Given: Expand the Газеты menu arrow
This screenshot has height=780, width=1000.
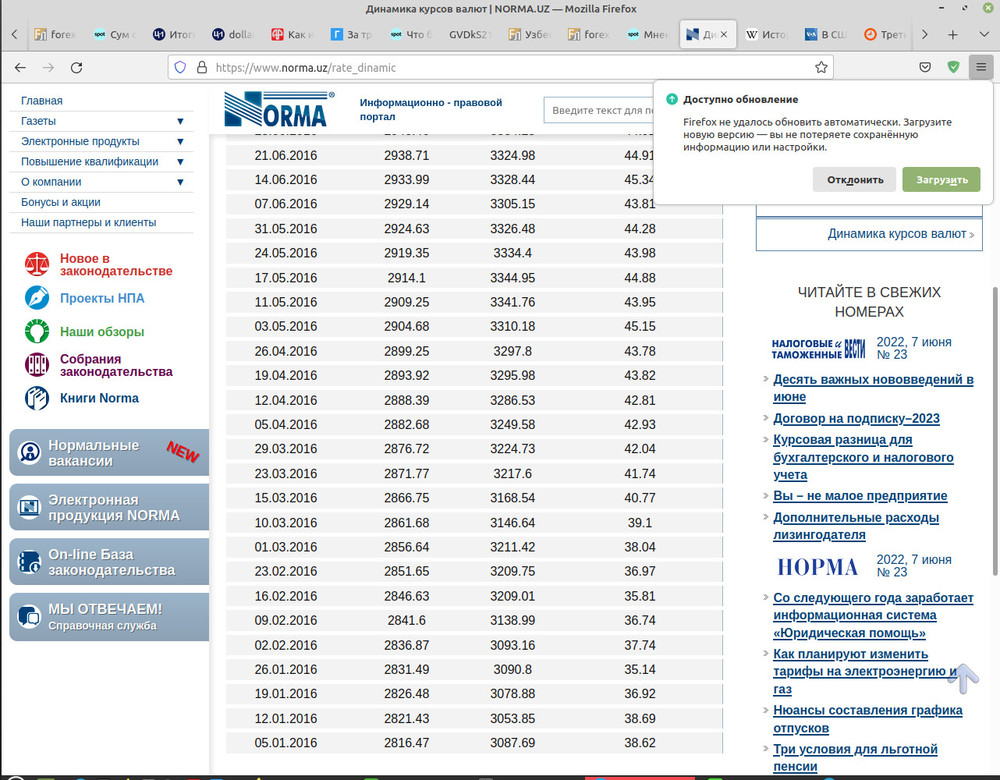Looking at the screenshot, I should pos(180,121).
